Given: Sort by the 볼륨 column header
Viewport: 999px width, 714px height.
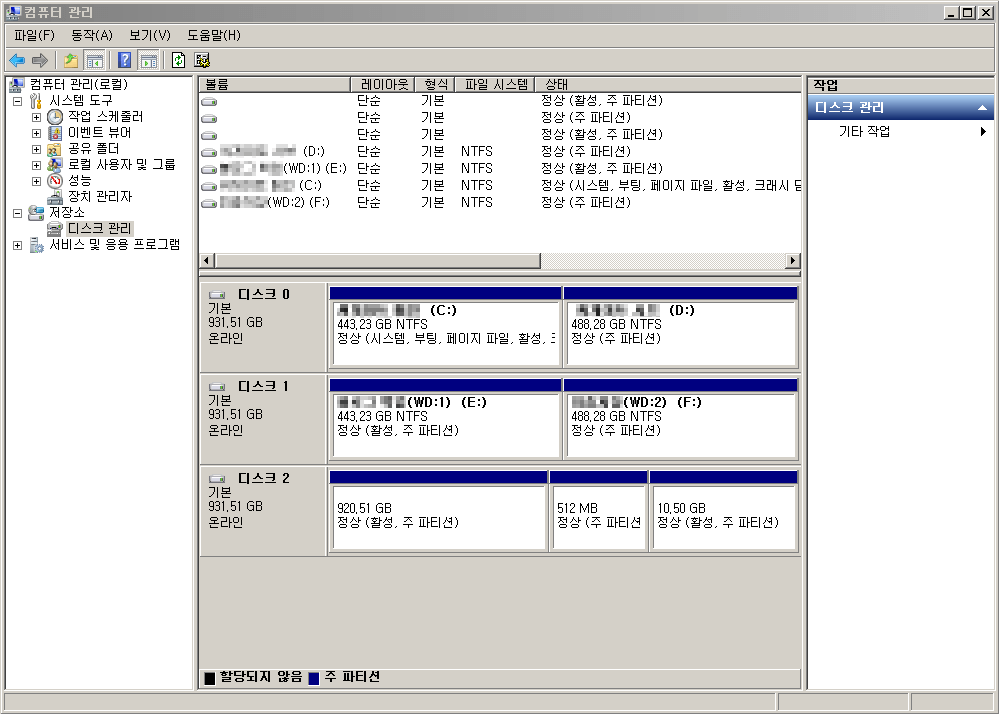Looking at the screenshot, I should [x=275, y=84].
